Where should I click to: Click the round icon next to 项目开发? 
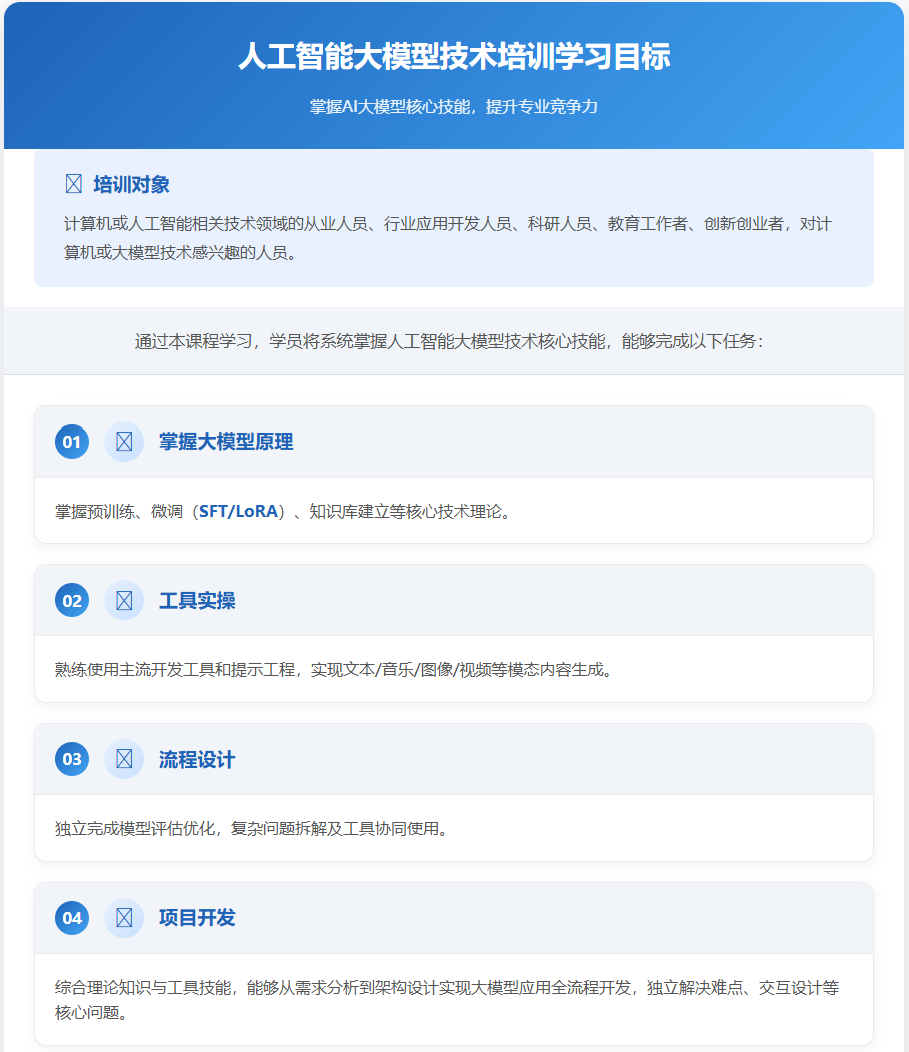pyautogui.click(x=124, y=918)
